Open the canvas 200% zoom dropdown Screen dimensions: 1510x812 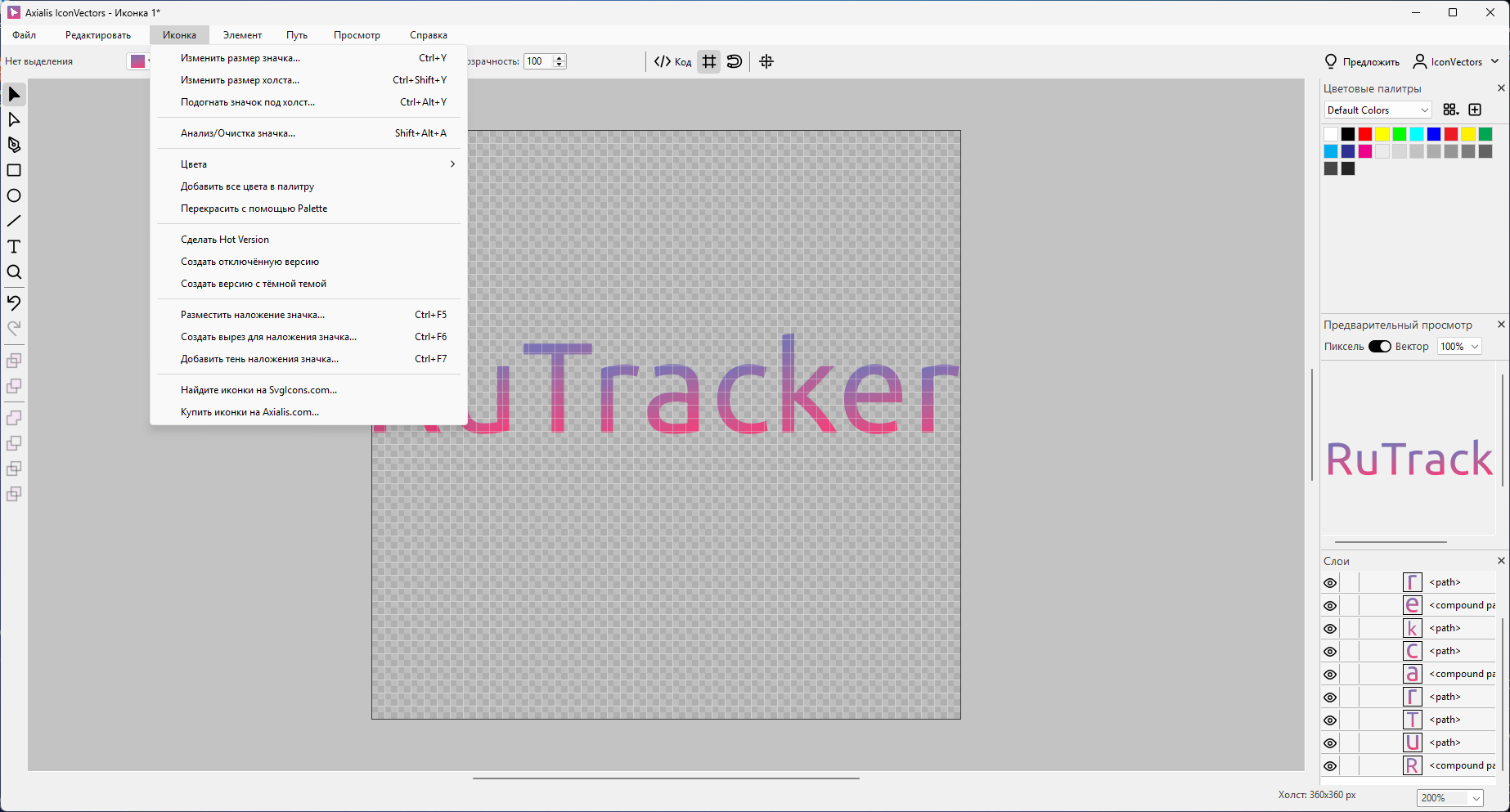pos(1449,798)
